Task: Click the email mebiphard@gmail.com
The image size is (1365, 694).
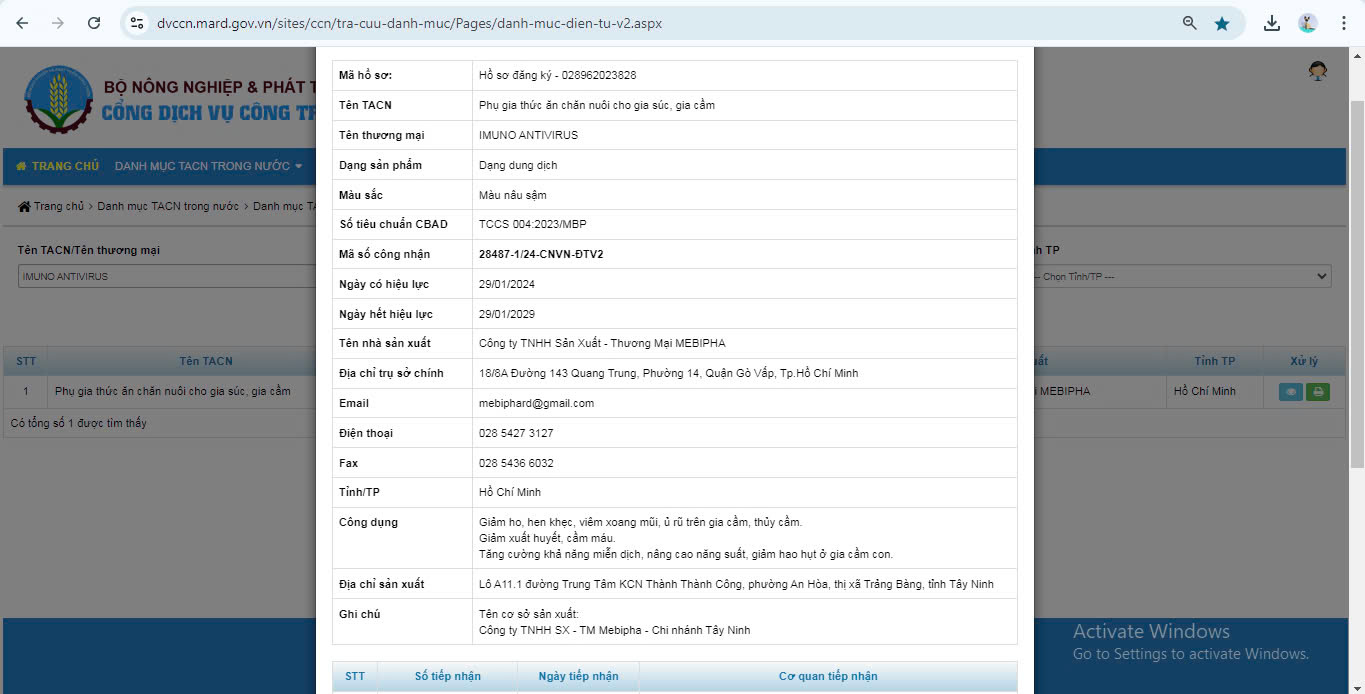Action: click(537, 403)
